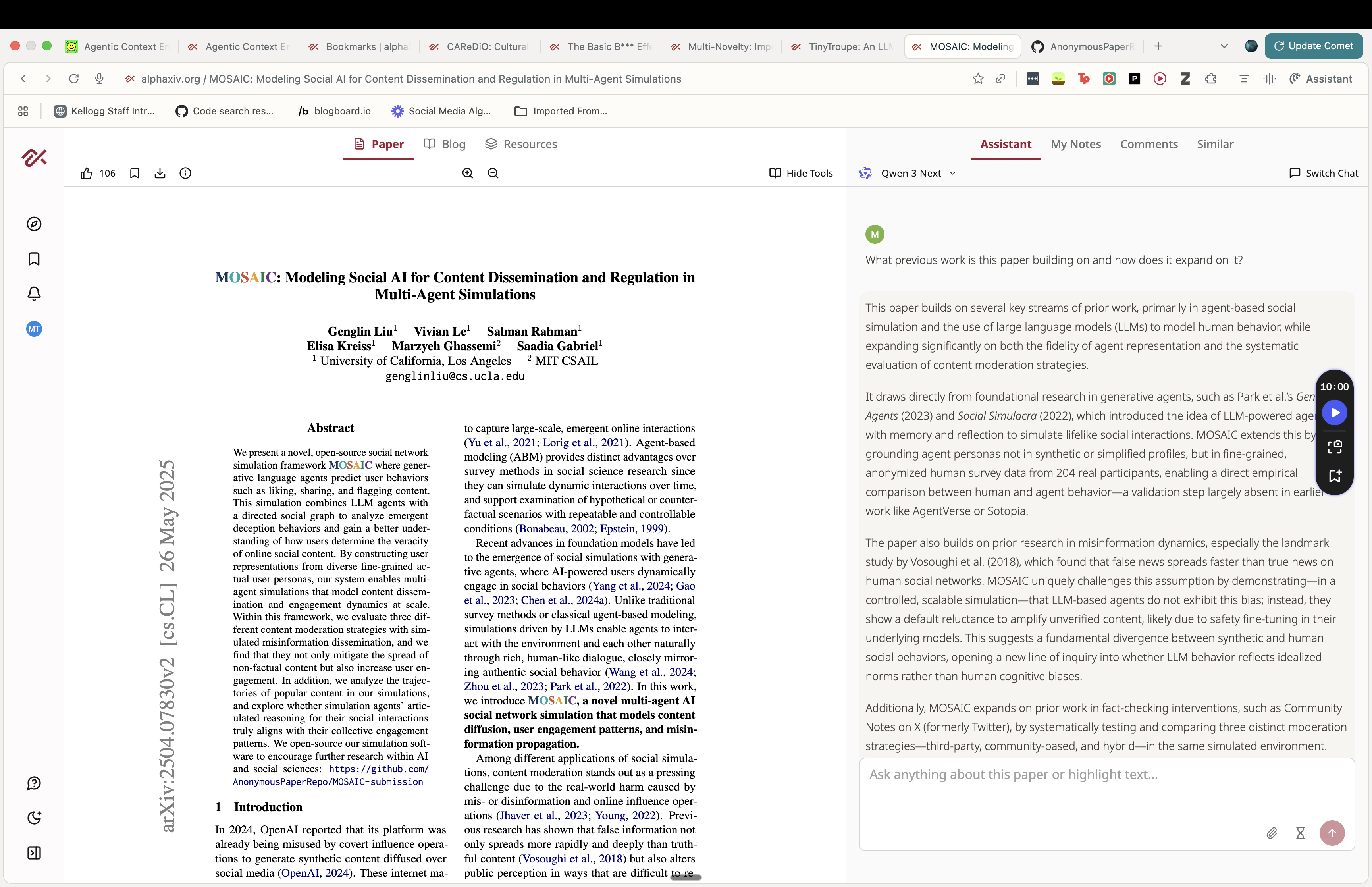1372x887 pixels.
Task: Click the thumbs-up like icon
Action: pos(87,174)
